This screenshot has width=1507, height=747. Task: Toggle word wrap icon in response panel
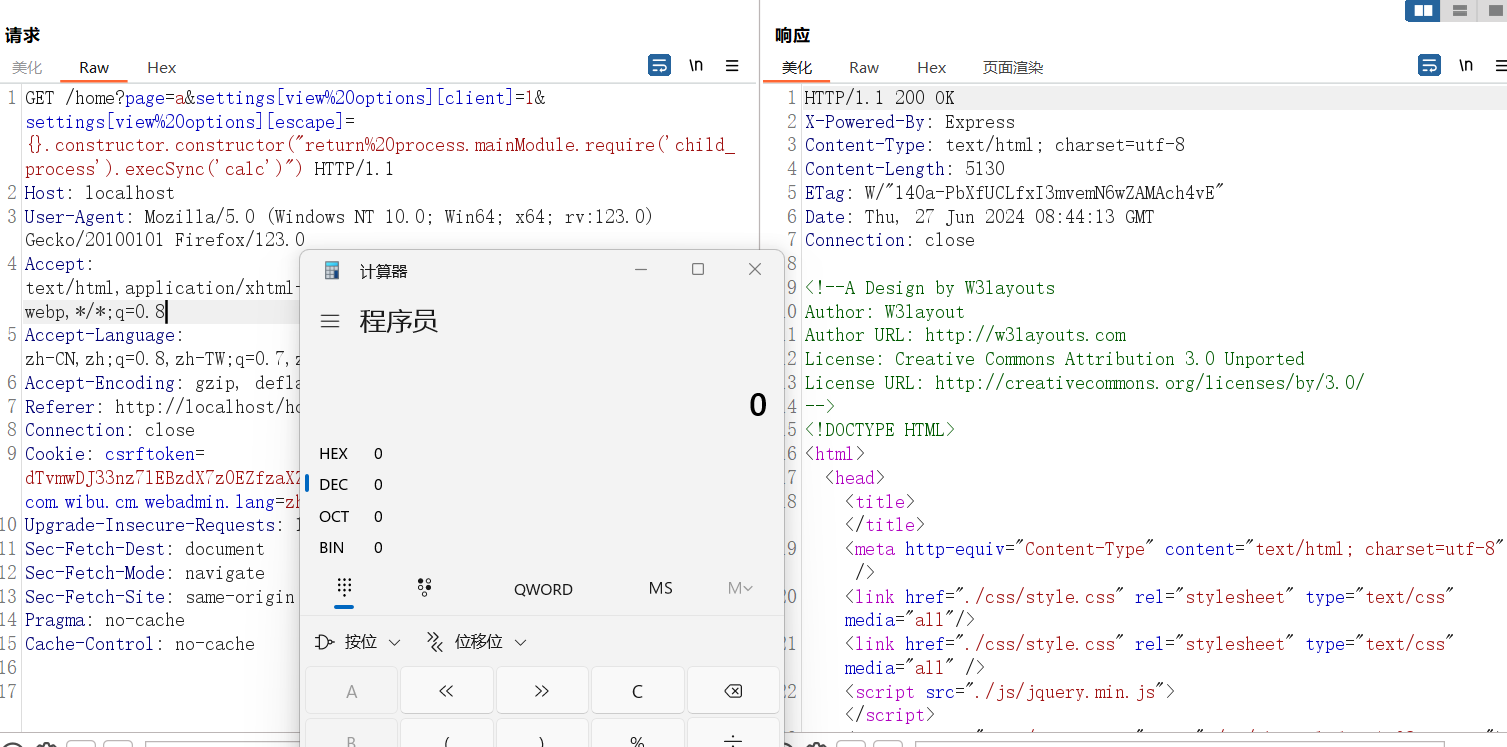[1429, 66]
